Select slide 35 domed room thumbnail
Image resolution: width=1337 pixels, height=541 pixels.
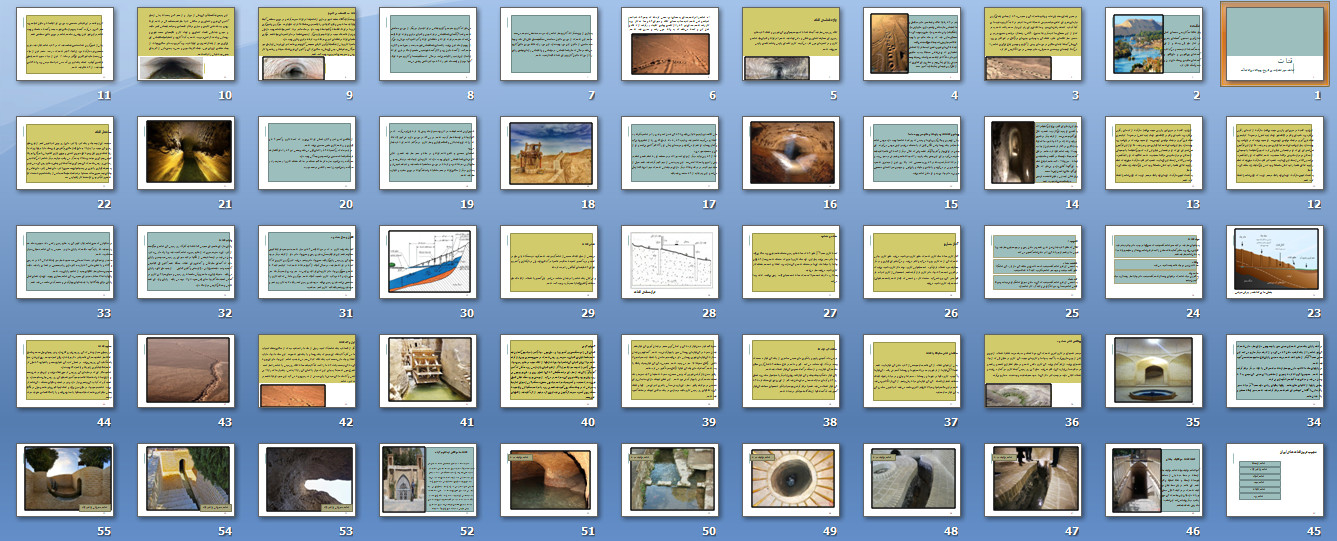coord(1154,371)
